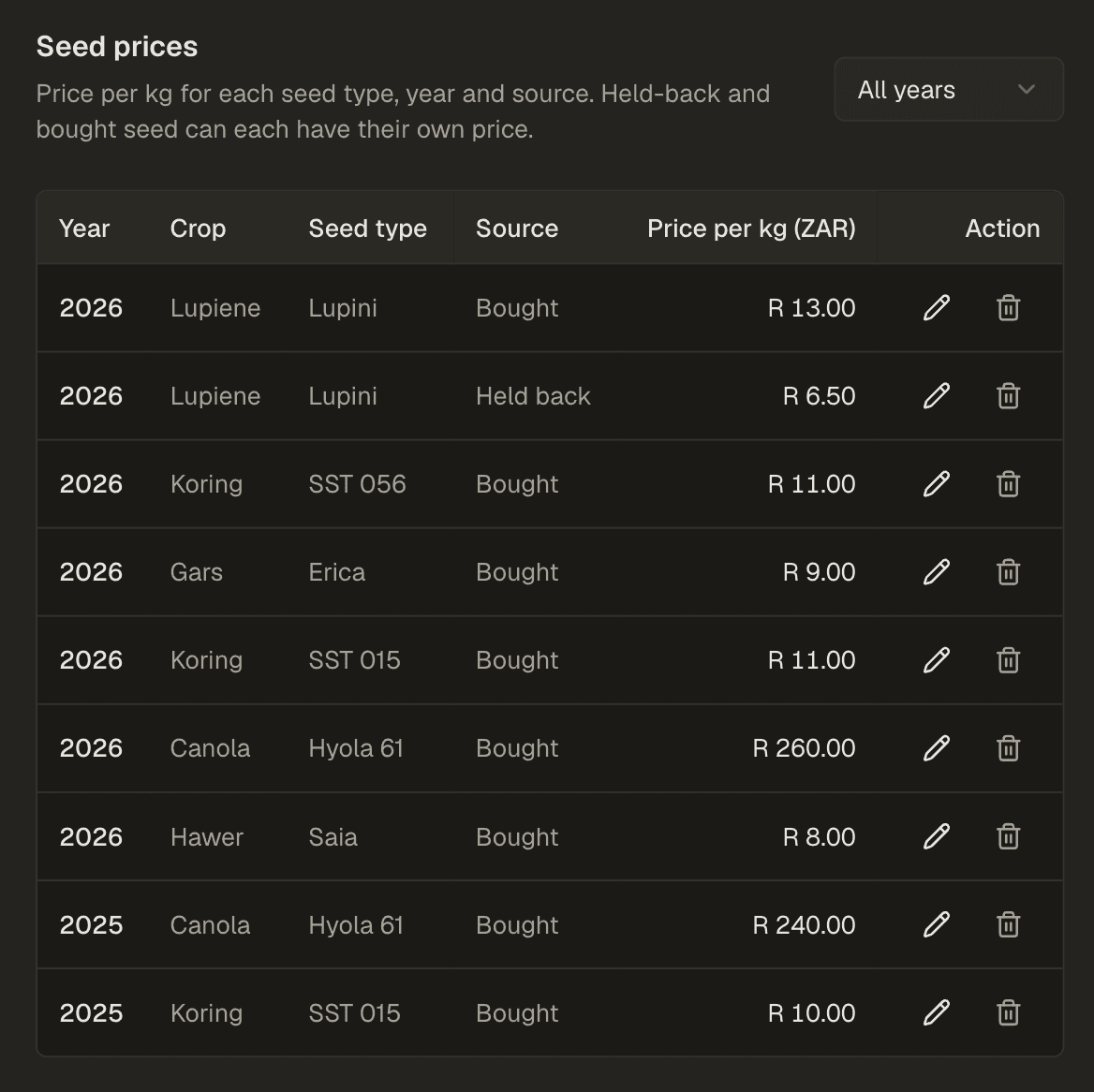Edit the Lupini Held back price
The width and height of the screenshot is (1094, 1092).
click(937, 395)
